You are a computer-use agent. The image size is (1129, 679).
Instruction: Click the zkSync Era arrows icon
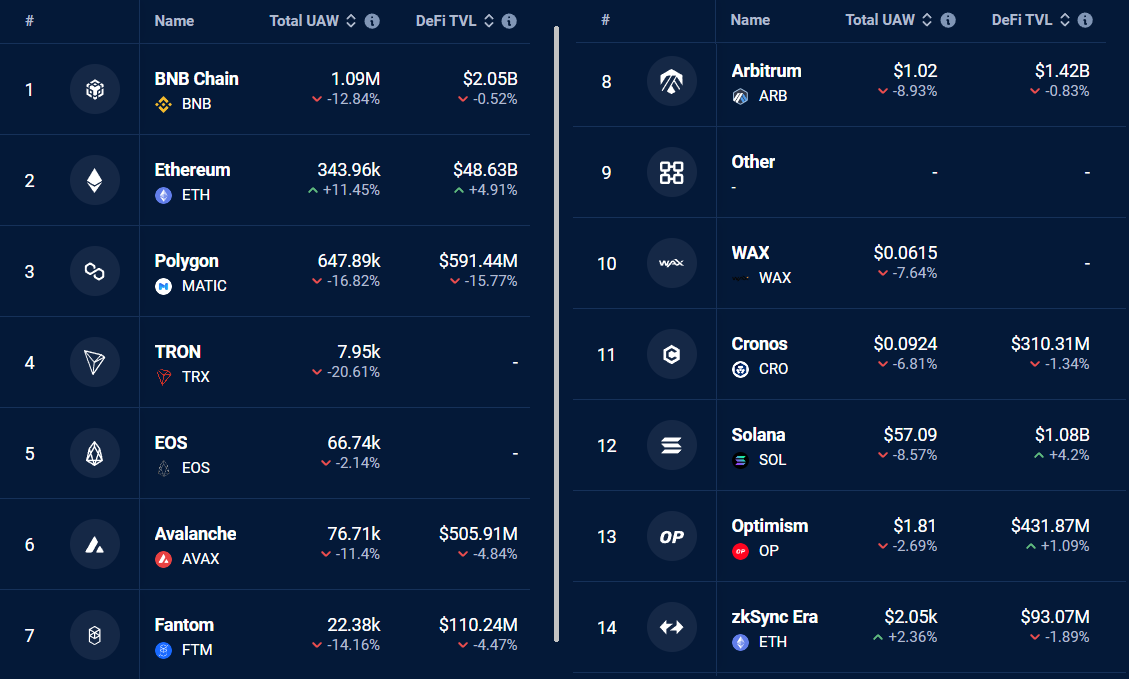(x=672, y=627)
